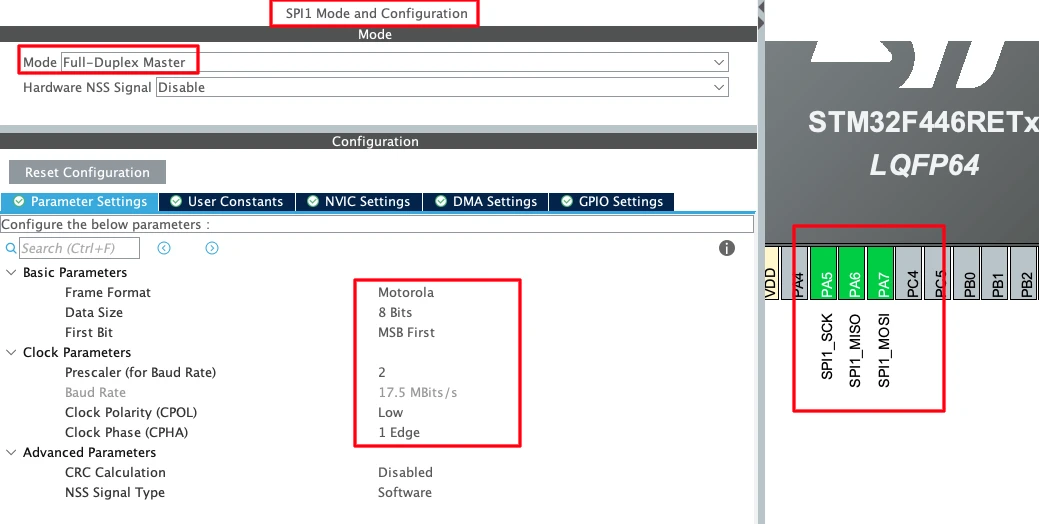This screenshot has height=524, width=1039.
Task: Click the gray PB2 pin
Action: coord(1024,272)
